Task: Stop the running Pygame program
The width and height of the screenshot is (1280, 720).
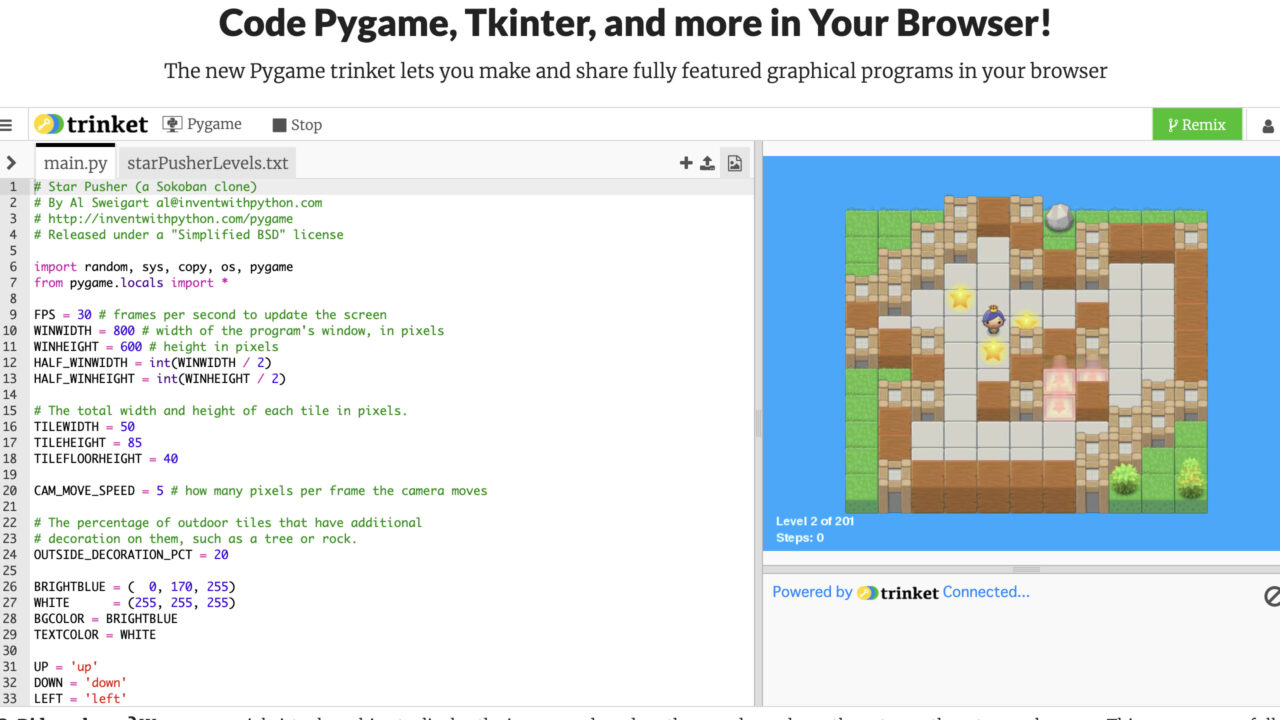Action: pyautogui.click(x=296, y=124)
